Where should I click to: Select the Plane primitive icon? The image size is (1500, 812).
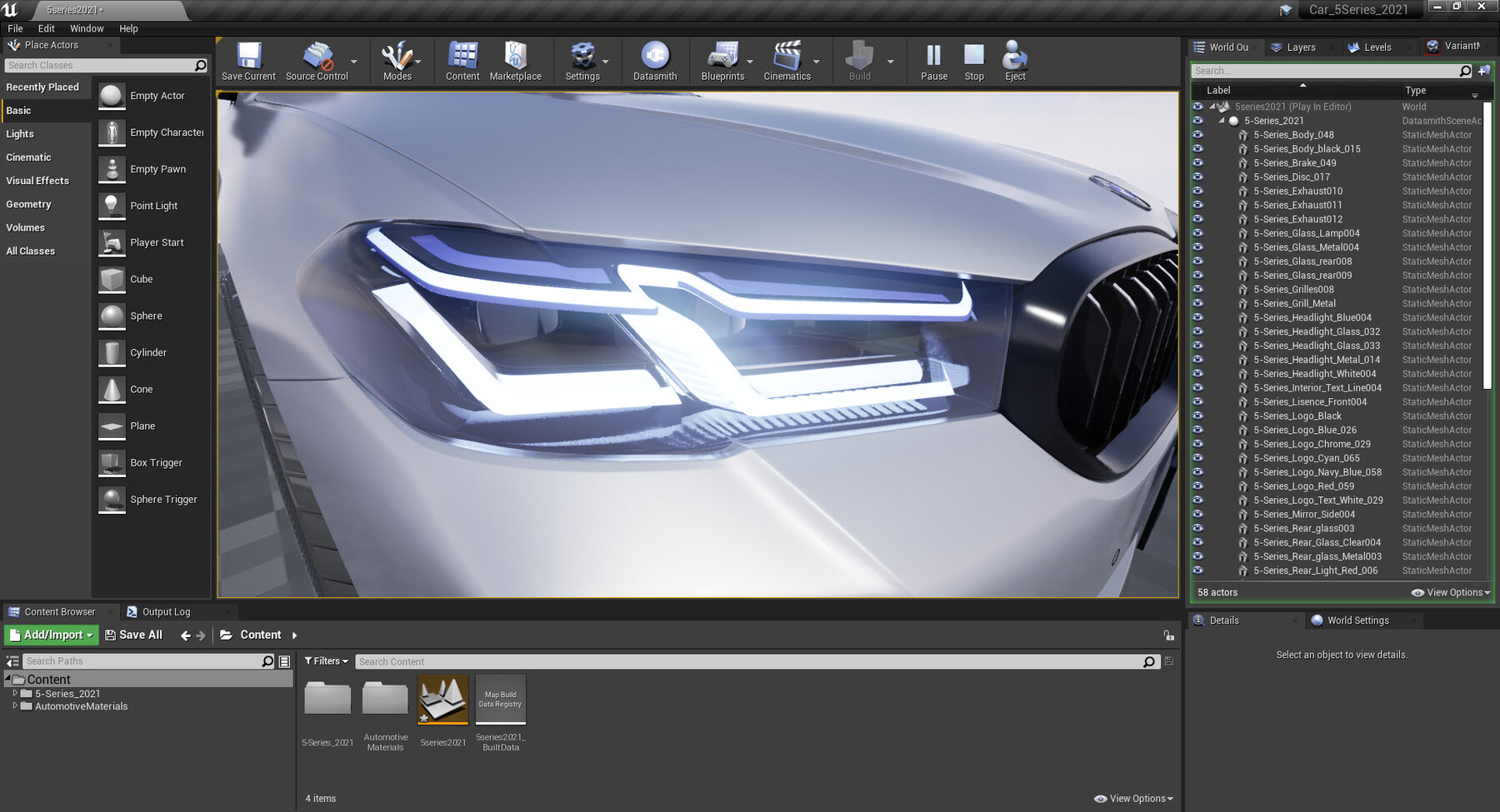[112, 426]
